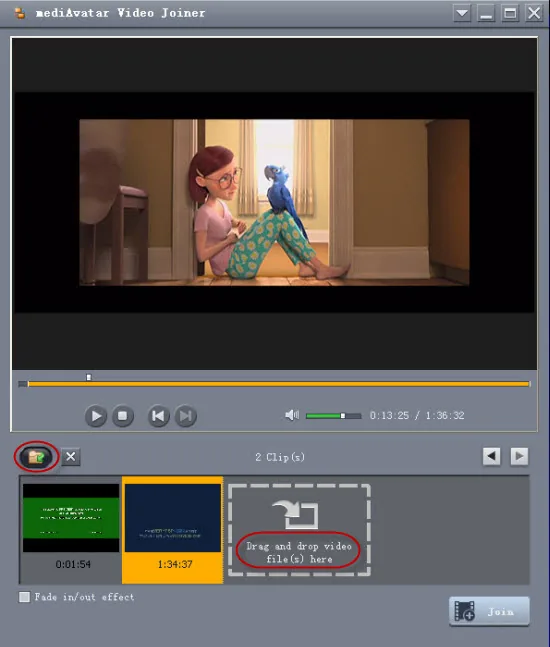Open the title bar dropdown menu arrow
This screenshot has width=550, height=647.
coord(462,13)
